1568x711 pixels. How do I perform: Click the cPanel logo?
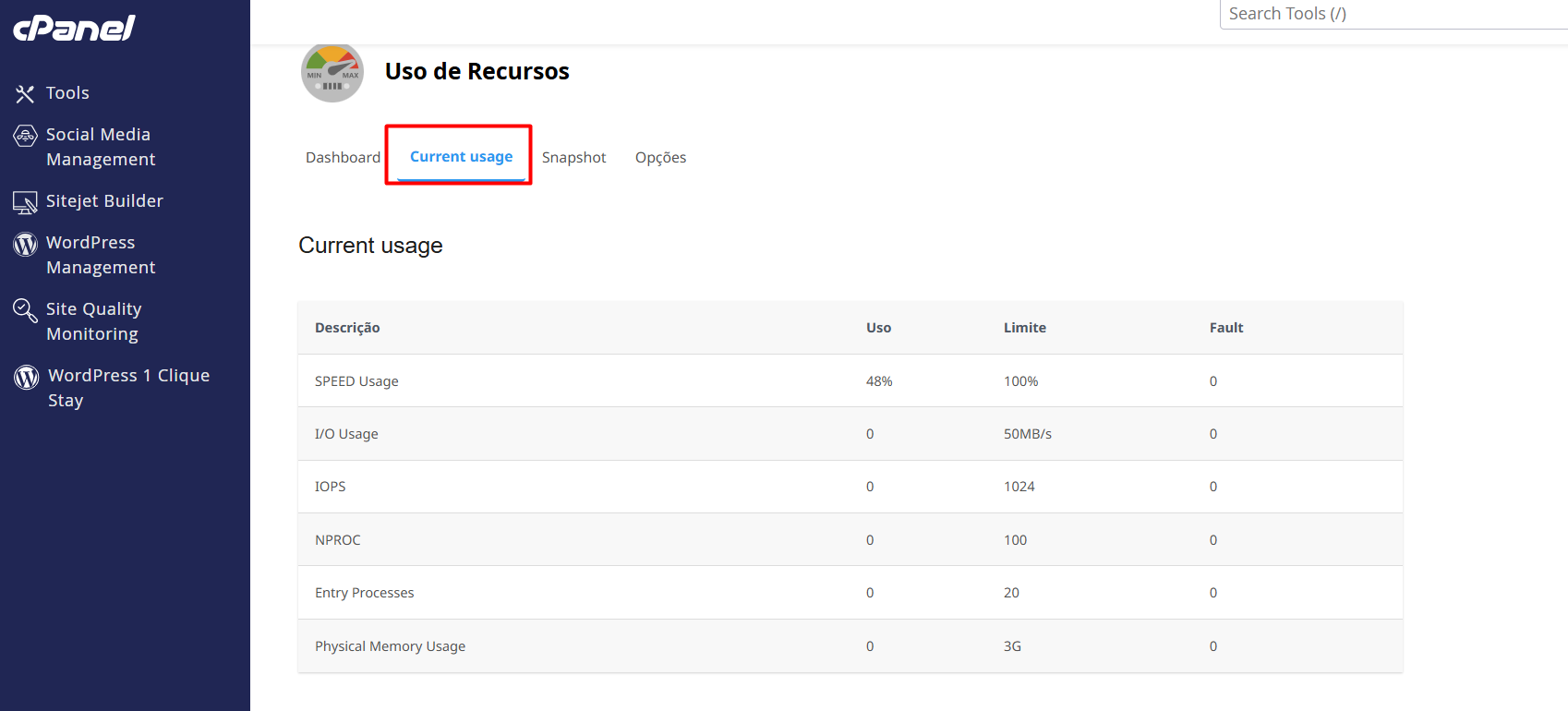(74, 29)
